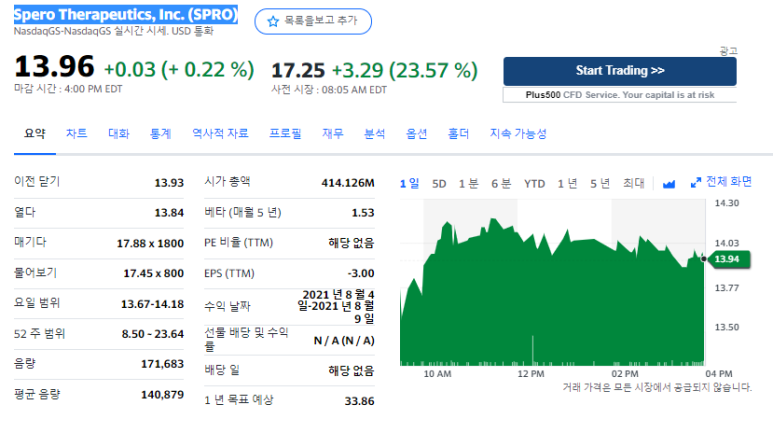Select the 요약 summary tab

[35, 134]
